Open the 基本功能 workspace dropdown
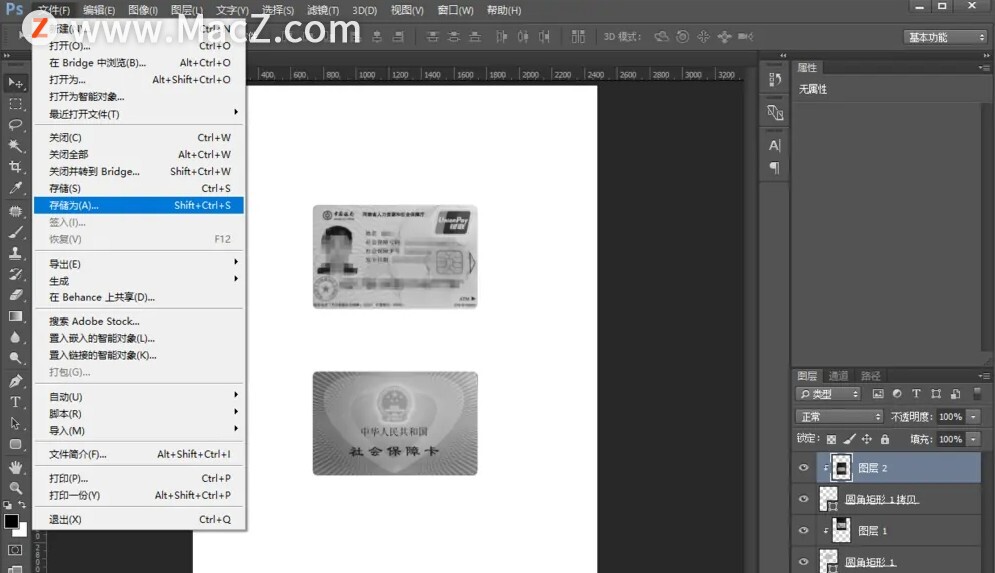The width and height of the screenshot is (995, 573). (x=946, y=37)
